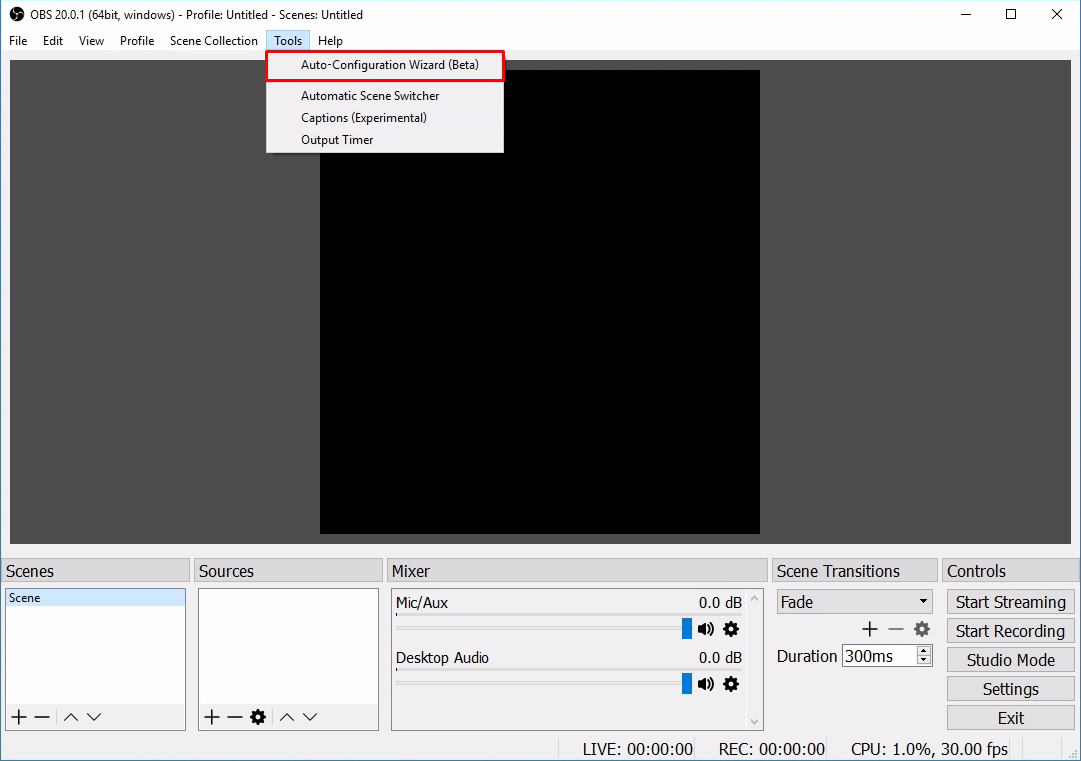Remove the source with the Sources minus icon
Screen dimensions: 1081x761
click(x=234, y=717)
